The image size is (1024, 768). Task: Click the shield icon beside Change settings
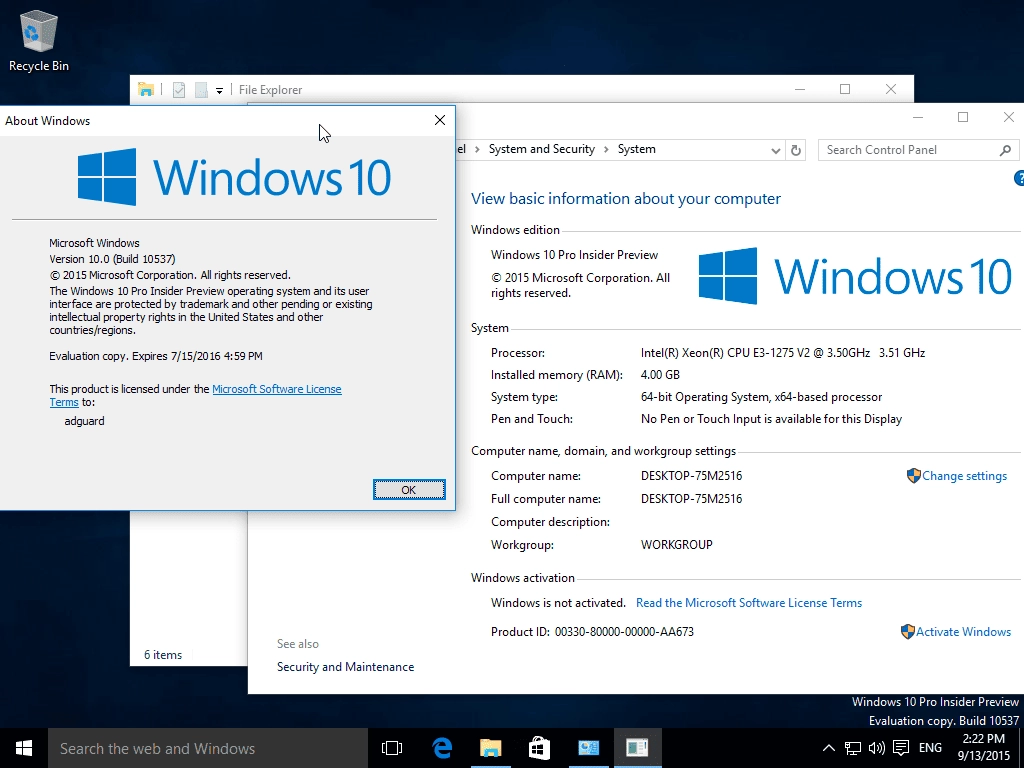point(914,475)
